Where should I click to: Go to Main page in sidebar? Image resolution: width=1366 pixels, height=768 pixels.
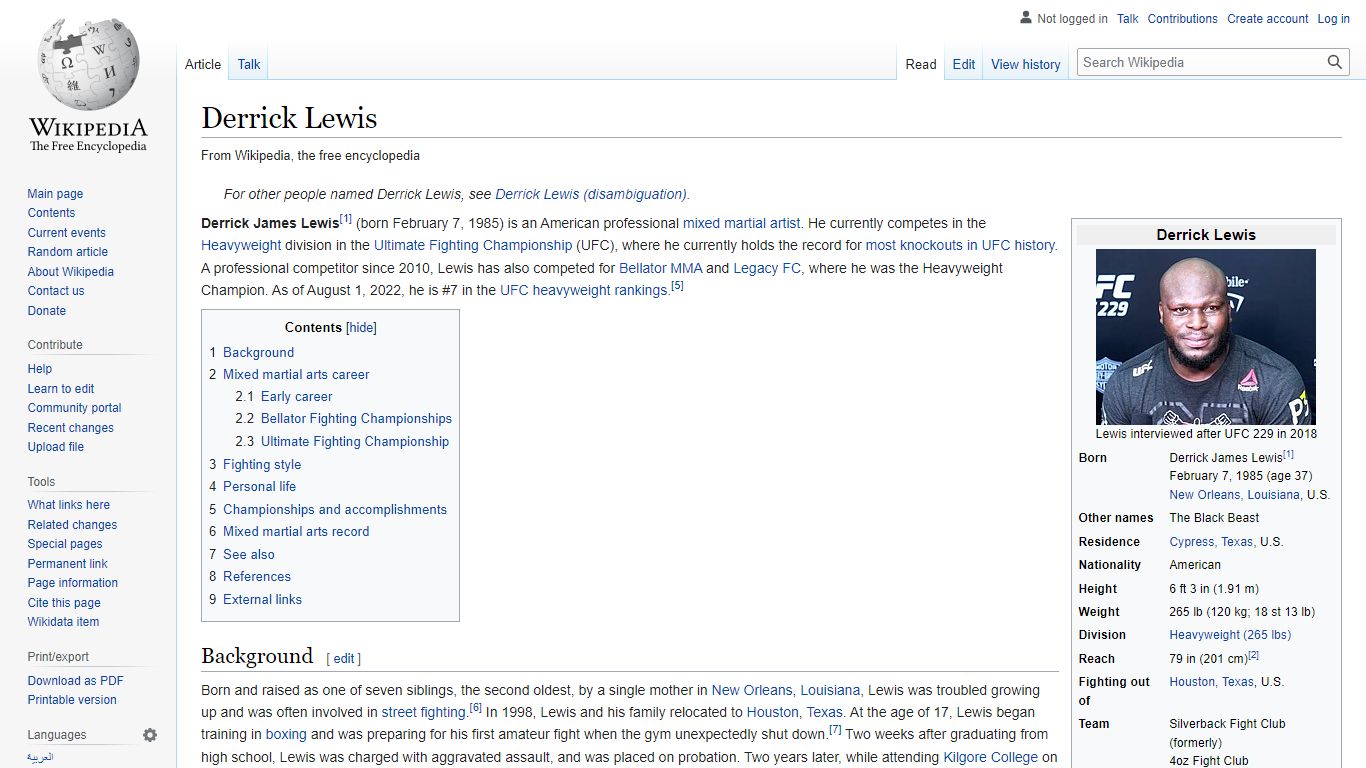coord(55,194)
